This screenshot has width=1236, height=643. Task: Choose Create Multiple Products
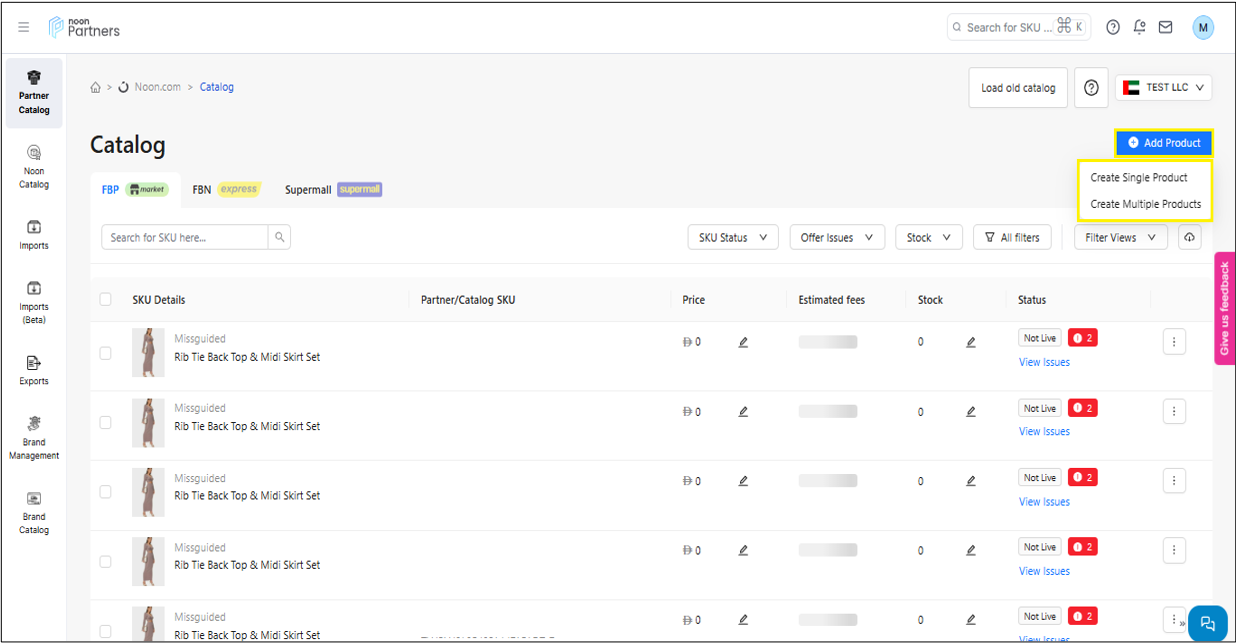(1145, 204)
